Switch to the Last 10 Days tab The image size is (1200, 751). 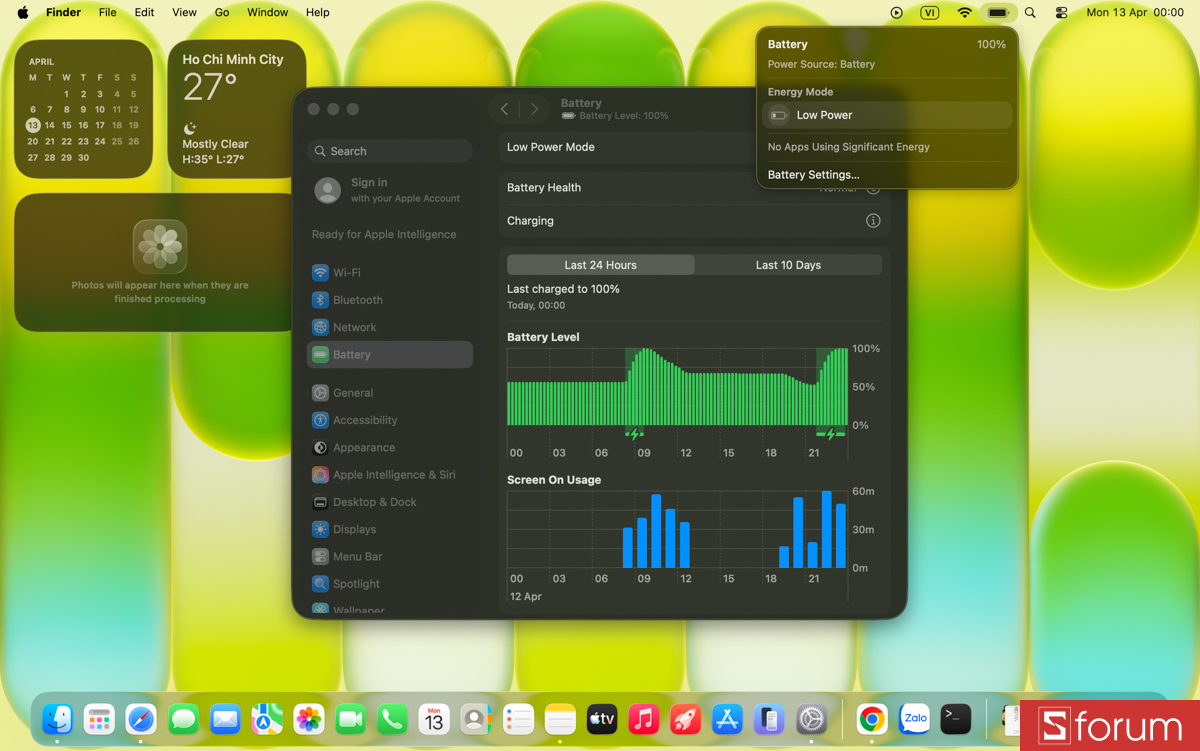[x=788, y=264]
